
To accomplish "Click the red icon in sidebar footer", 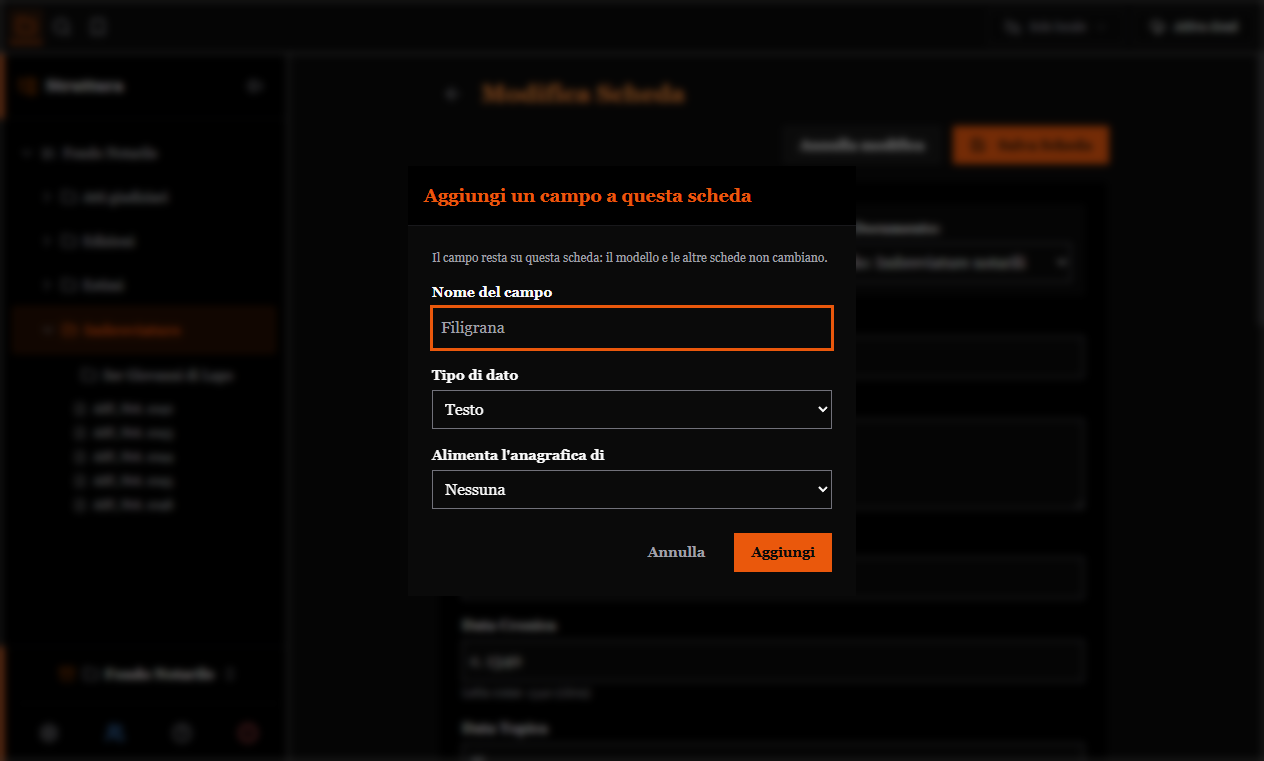I will pyautogui.click(x=248, y=732).
